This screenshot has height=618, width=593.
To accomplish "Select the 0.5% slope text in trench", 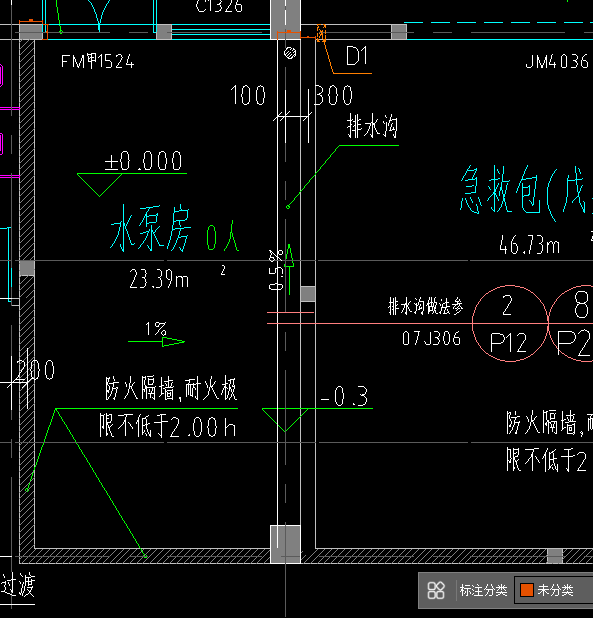I will pos(276,270).
